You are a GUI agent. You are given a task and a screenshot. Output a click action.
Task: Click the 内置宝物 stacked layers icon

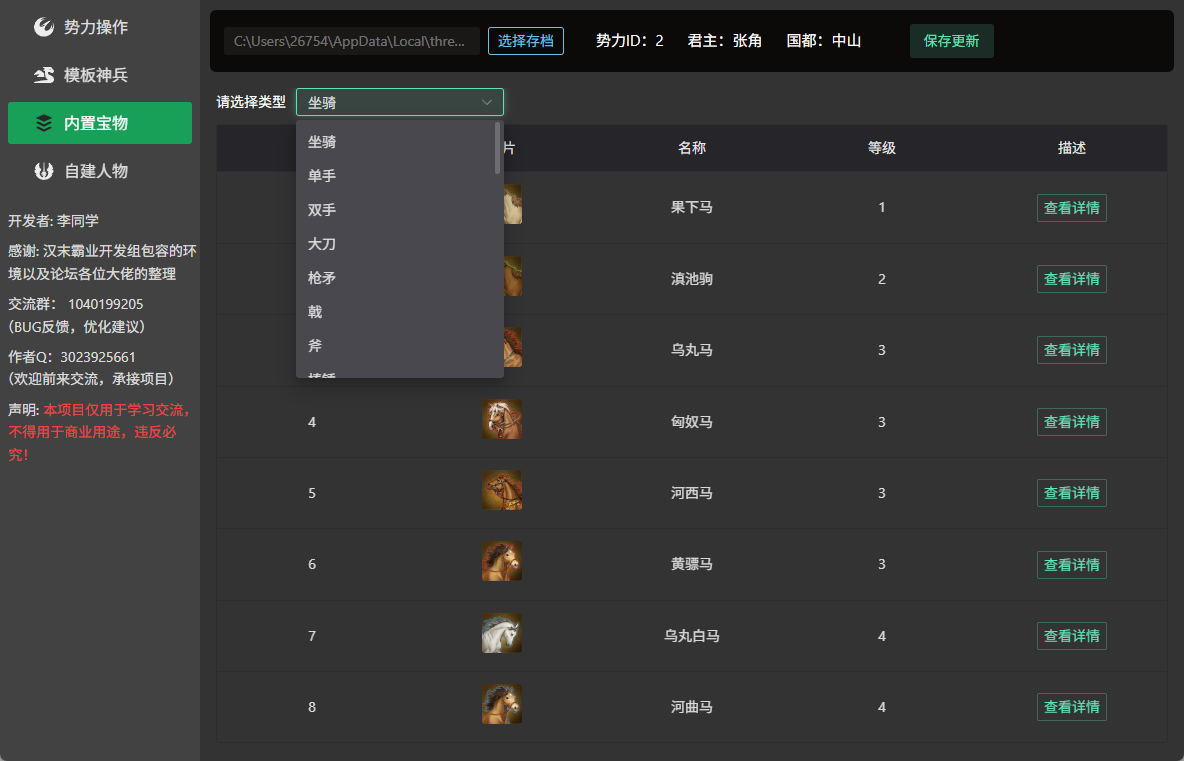click(x=44, y=123)
